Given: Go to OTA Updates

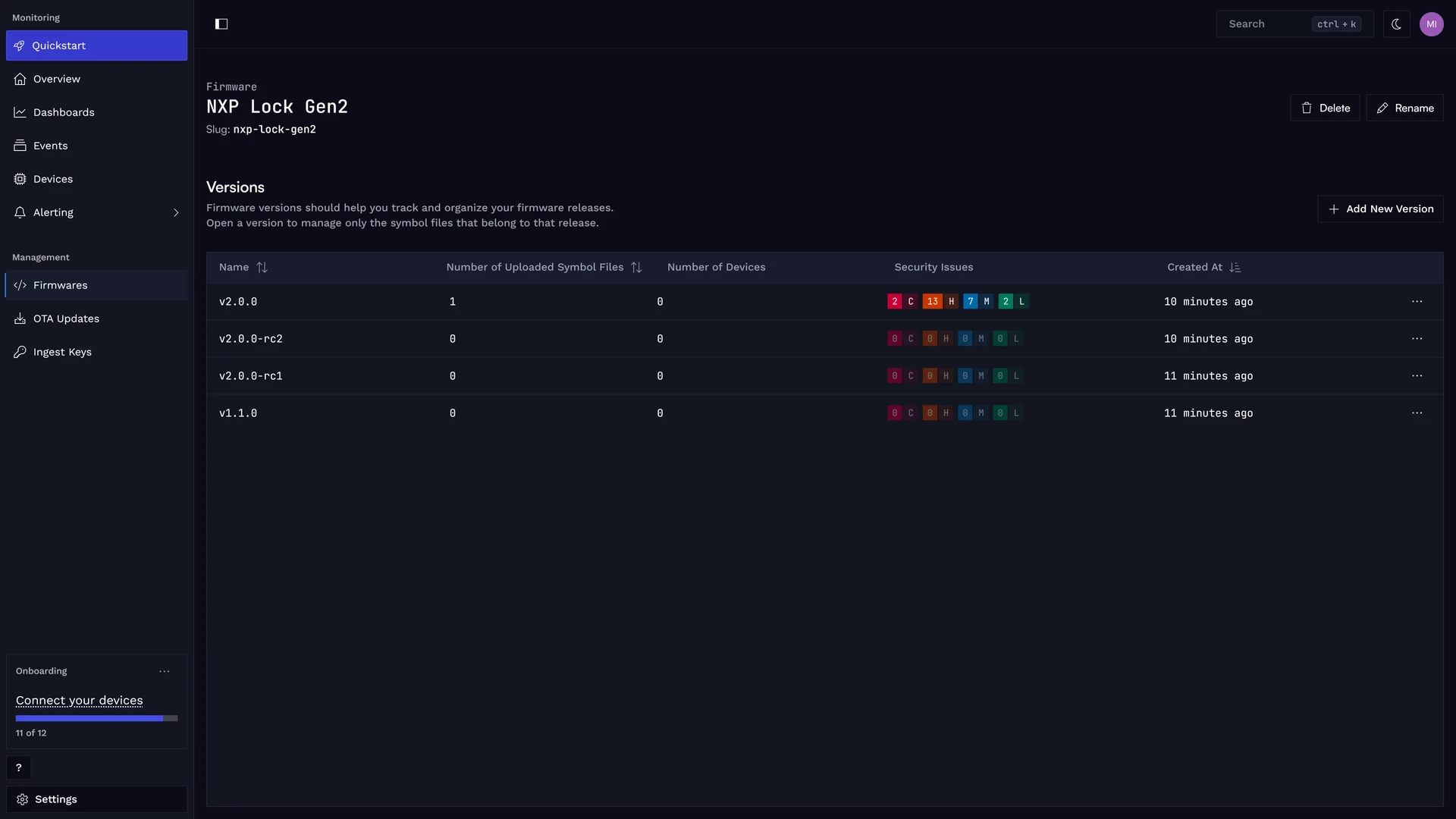Looking at the screenshot, I should (96, 318).
